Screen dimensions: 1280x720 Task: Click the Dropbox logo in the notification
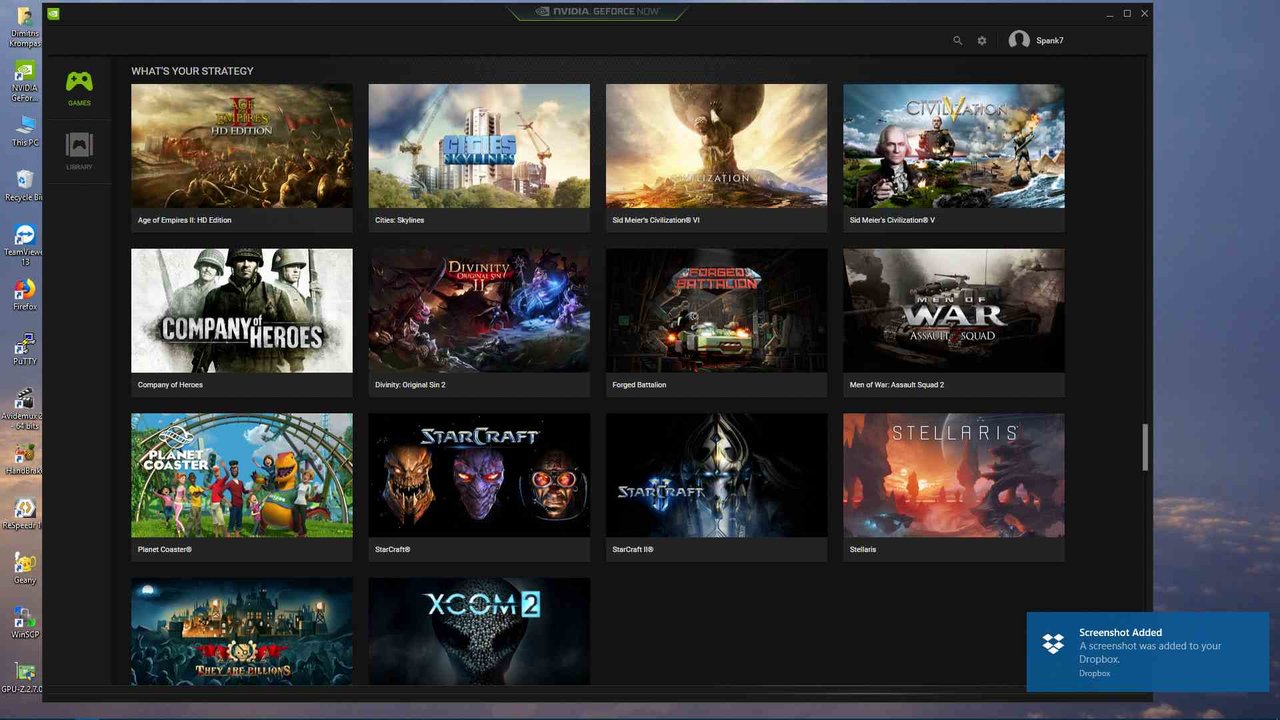[x=1053, y=643]
